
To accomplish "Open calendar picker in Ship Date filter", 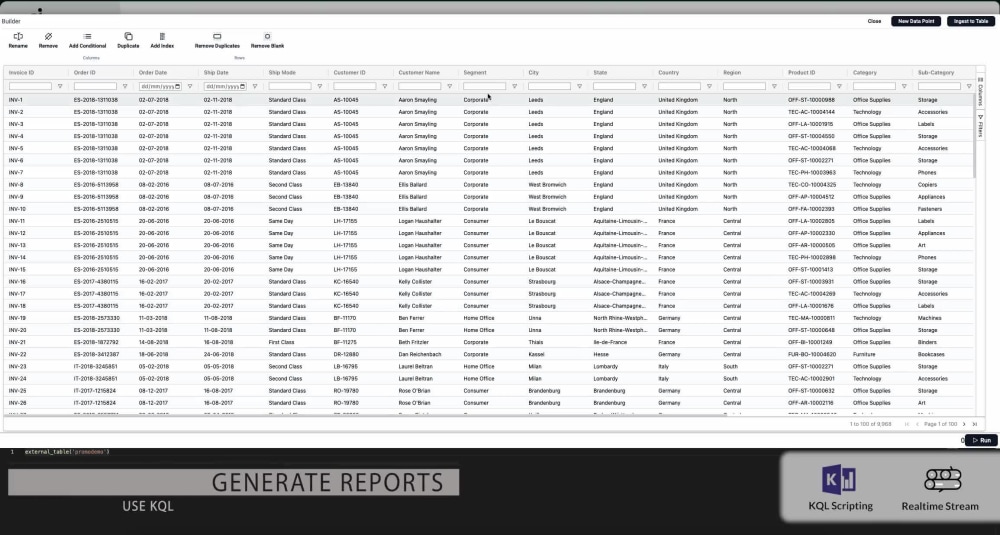I will coord(242,86).
